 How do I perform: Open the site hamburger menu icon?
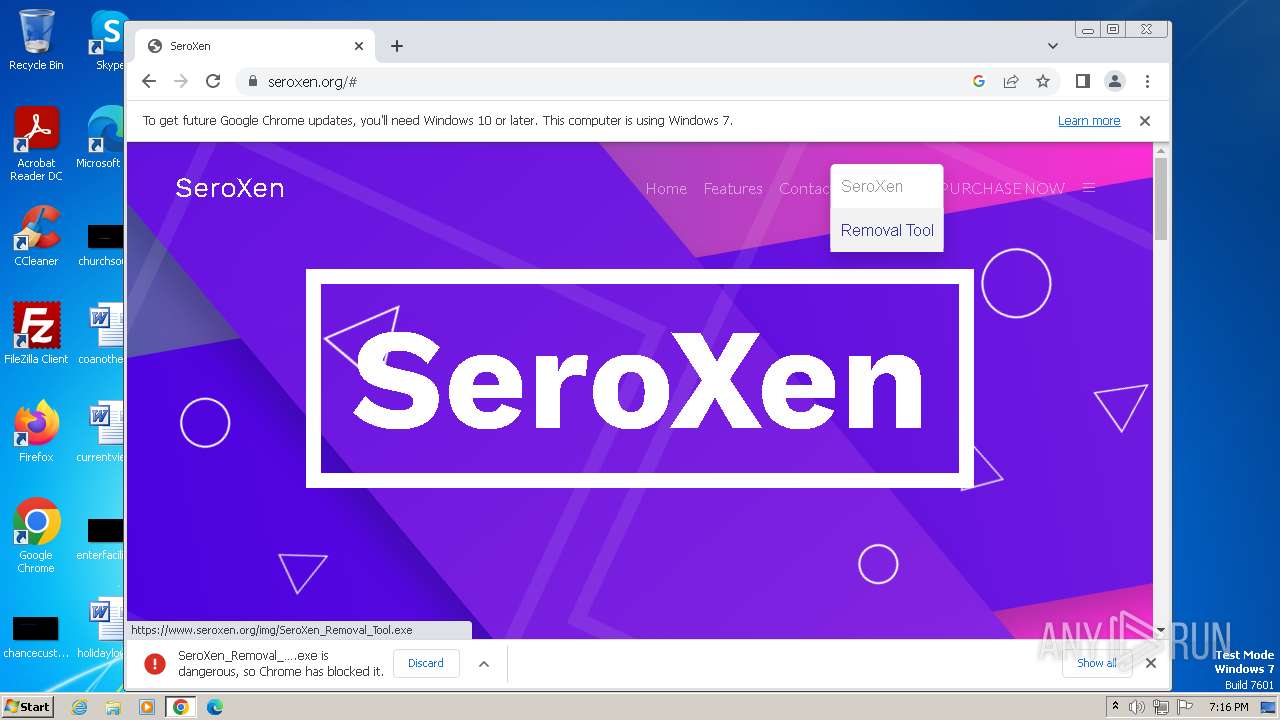(1089, 188)
